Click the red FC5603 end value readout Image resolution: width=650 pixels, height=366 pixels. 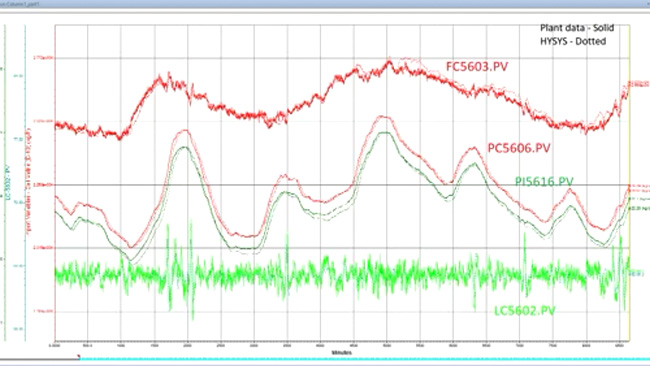coord(639,84)
